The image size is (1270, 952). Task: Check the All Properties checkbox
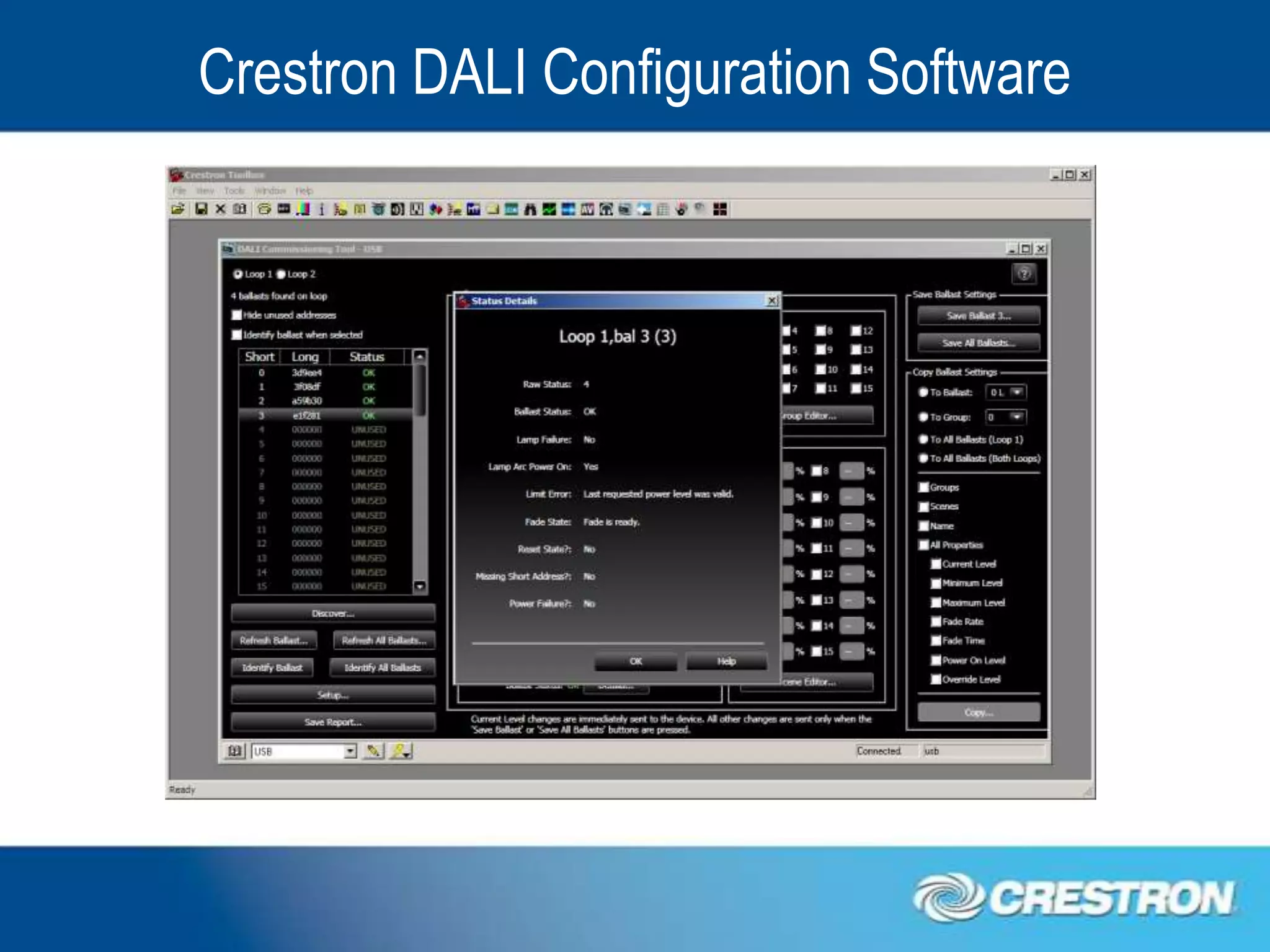coord(924,545)
